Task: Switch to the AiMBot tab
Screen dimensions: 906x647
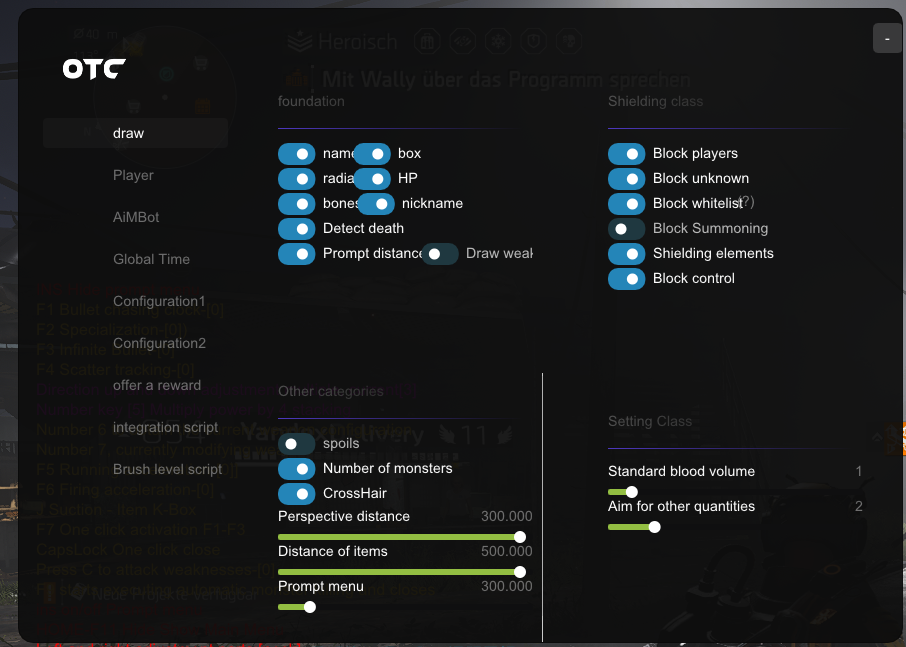Action: point(136,217)
